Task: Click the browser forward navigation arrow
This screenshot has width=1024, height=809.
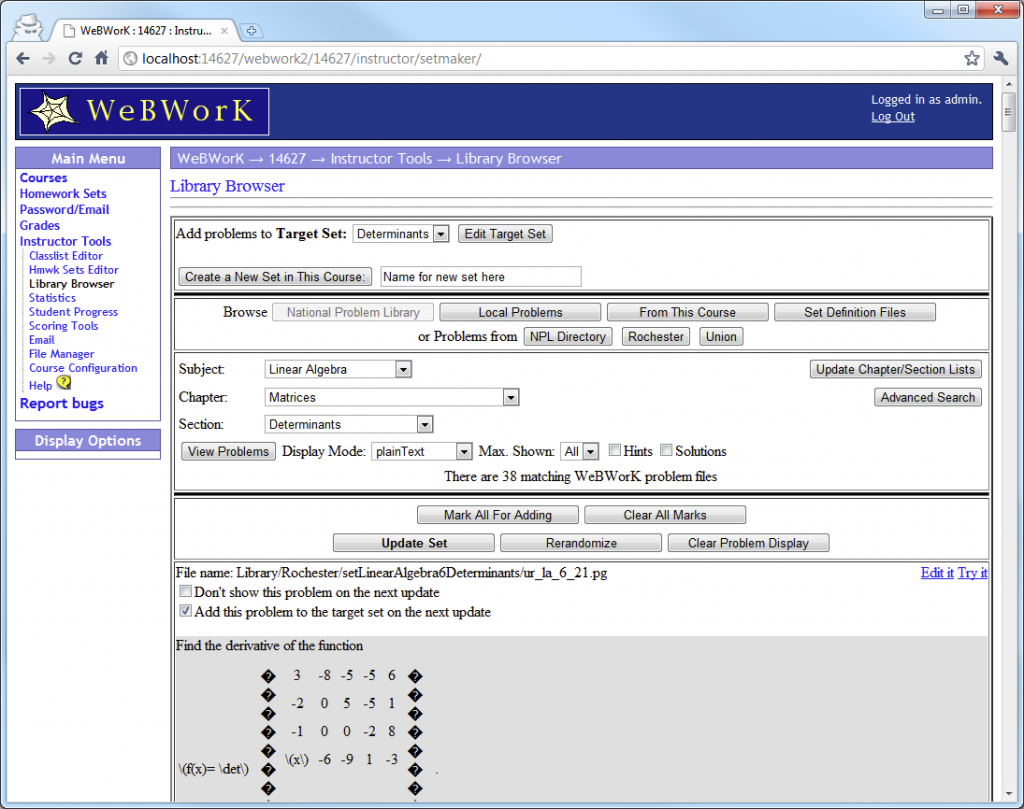Action: point(49,58)
